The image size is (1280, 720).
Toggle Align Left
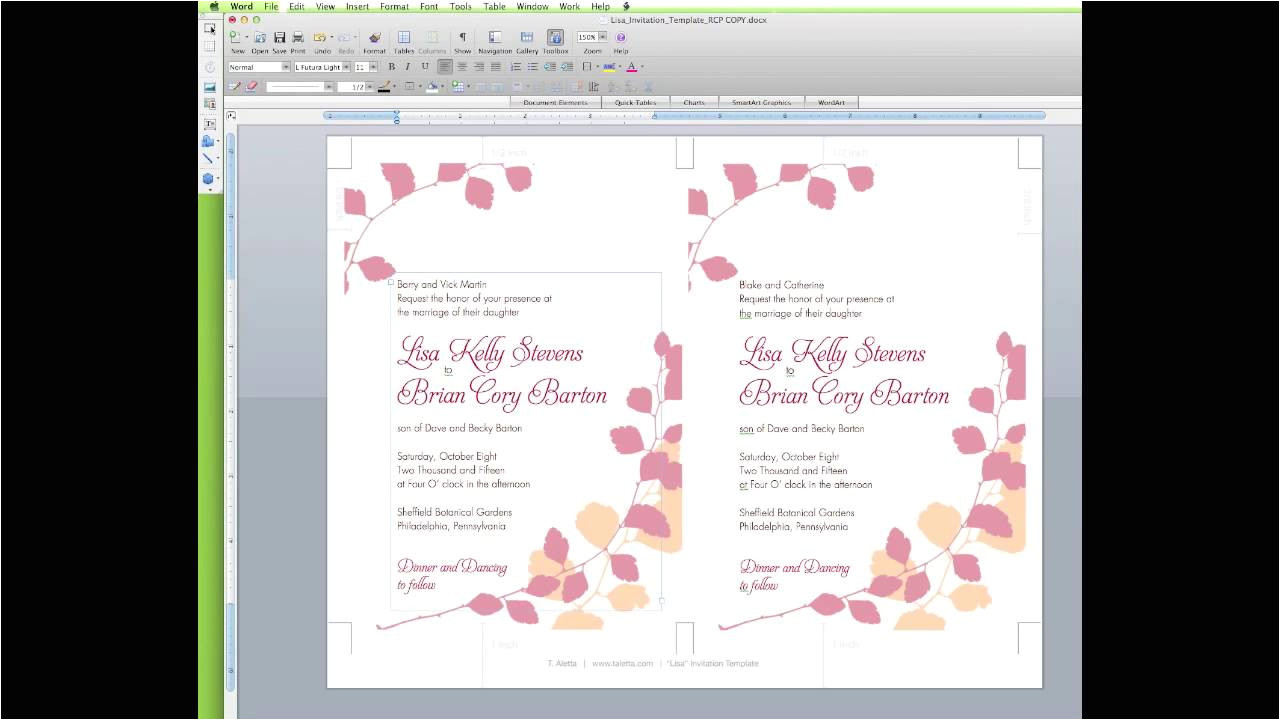pyautogui.click(x=445, y=67)
